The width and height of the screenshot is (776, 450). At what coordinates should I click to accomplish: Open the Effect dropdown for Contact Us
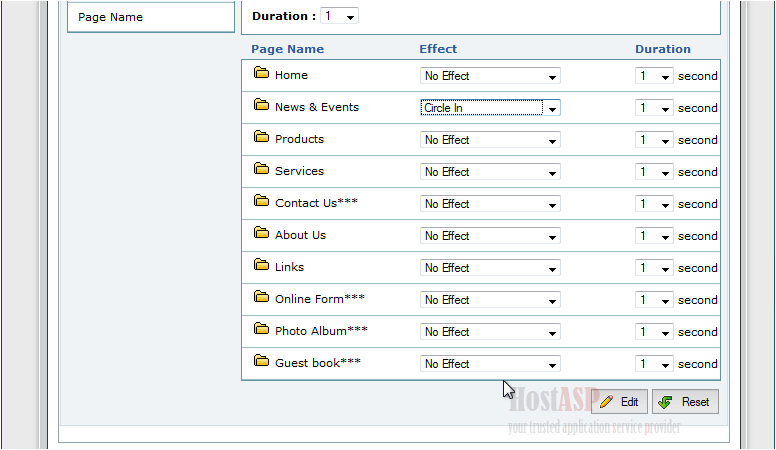(x=490, y=204)
